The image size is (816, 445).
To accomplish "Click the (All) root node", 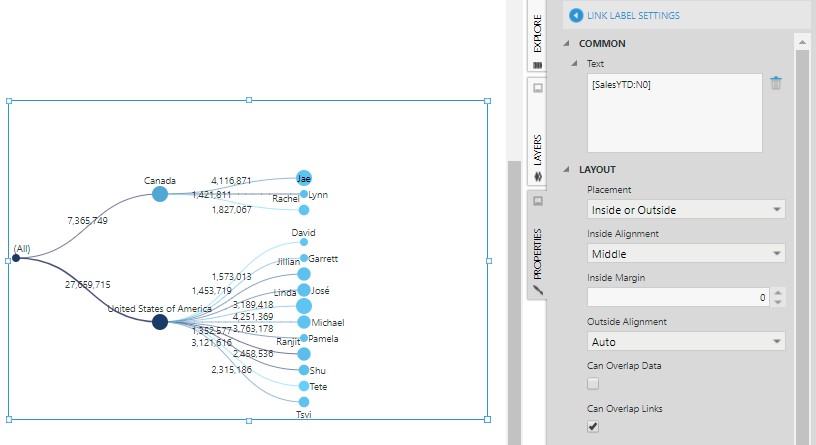I will 15,258.
